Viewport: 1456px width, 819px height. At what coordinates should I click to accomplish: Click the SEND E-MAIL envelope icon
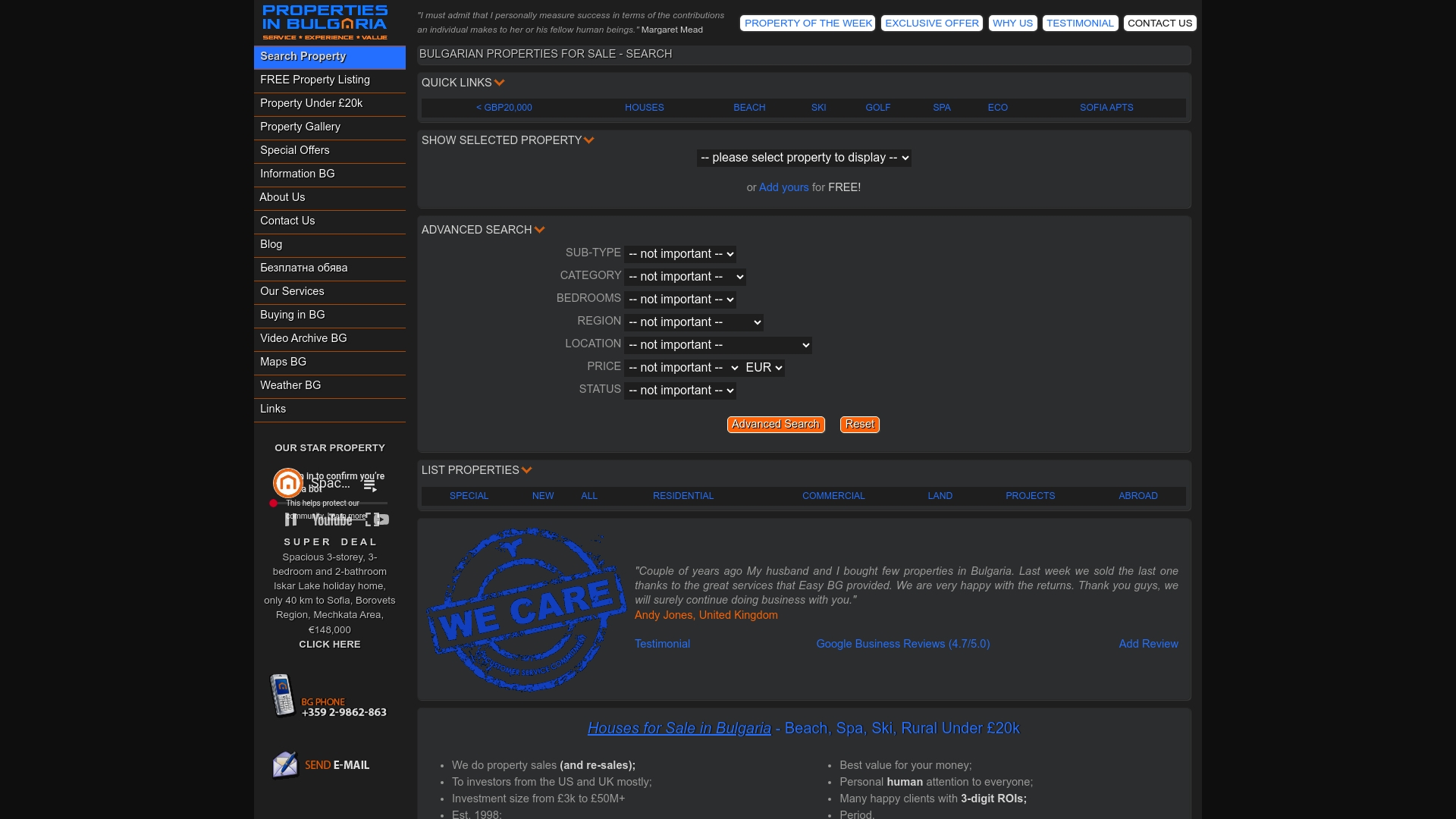[284, 764]
